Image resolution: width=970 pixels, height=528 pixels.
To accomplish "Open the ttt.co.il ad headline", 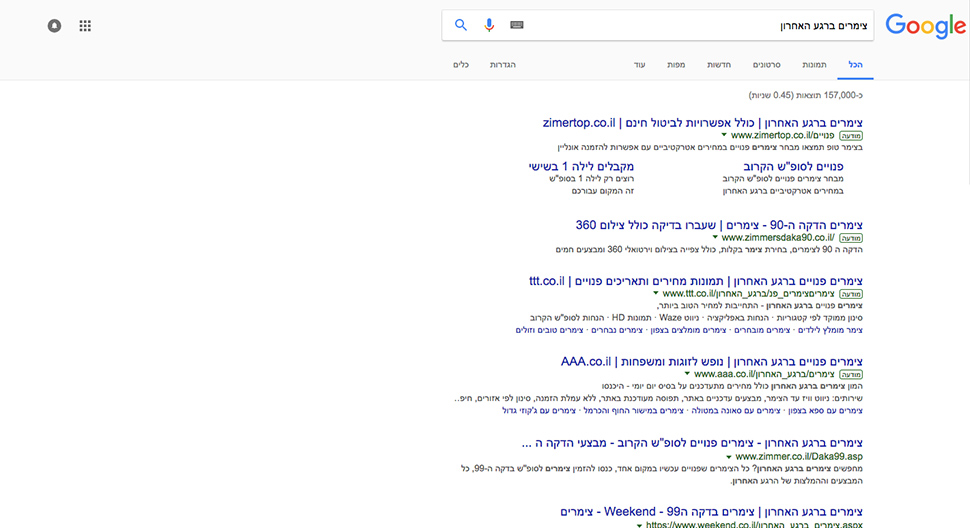I will 695,281.
